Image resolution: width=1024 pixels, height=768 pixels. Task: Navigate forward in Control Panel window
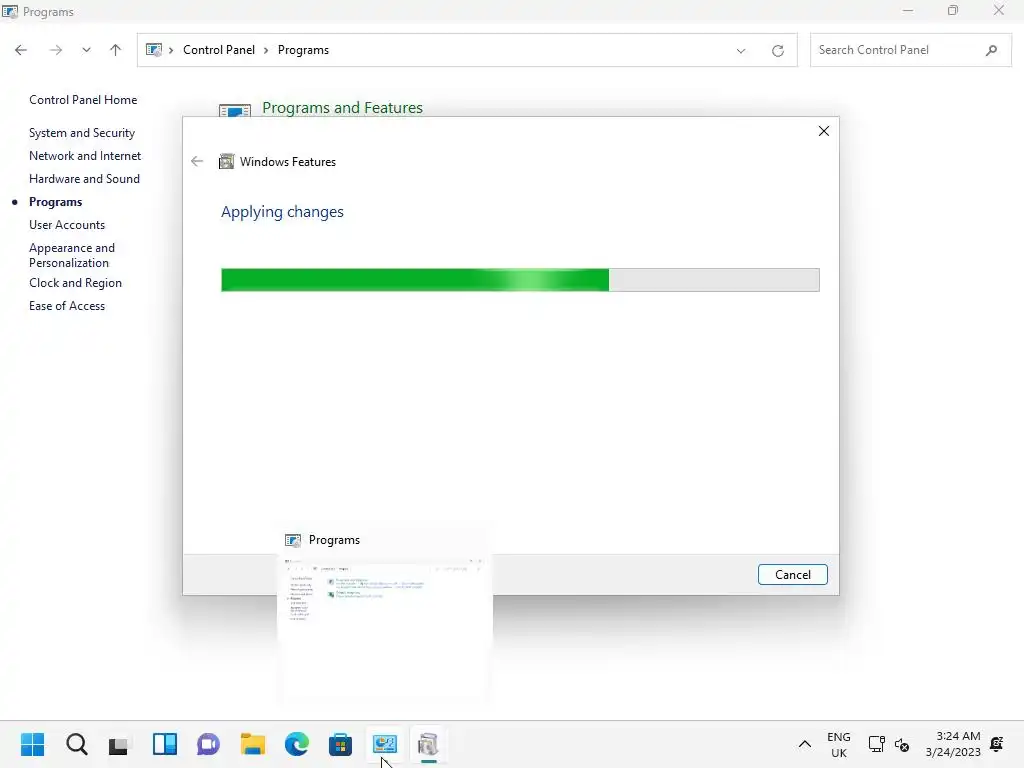click(56, 50)
